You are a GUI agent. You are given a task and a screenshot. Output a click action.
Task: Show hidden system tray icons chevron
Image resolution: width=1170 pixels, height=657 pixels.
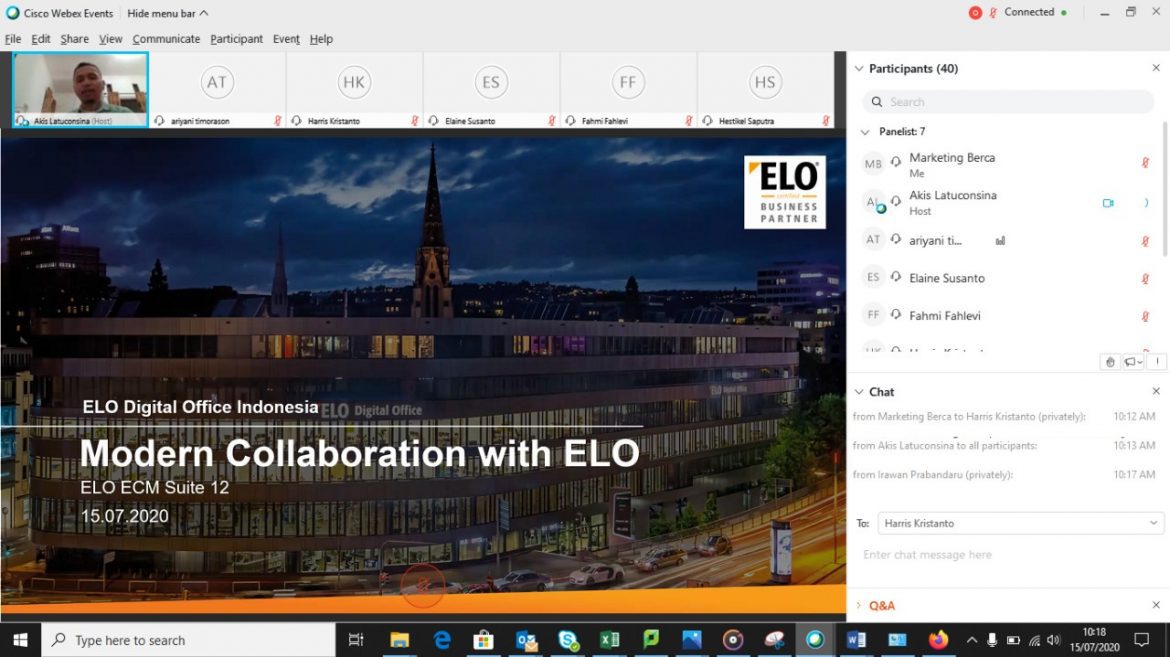[972, 640]
